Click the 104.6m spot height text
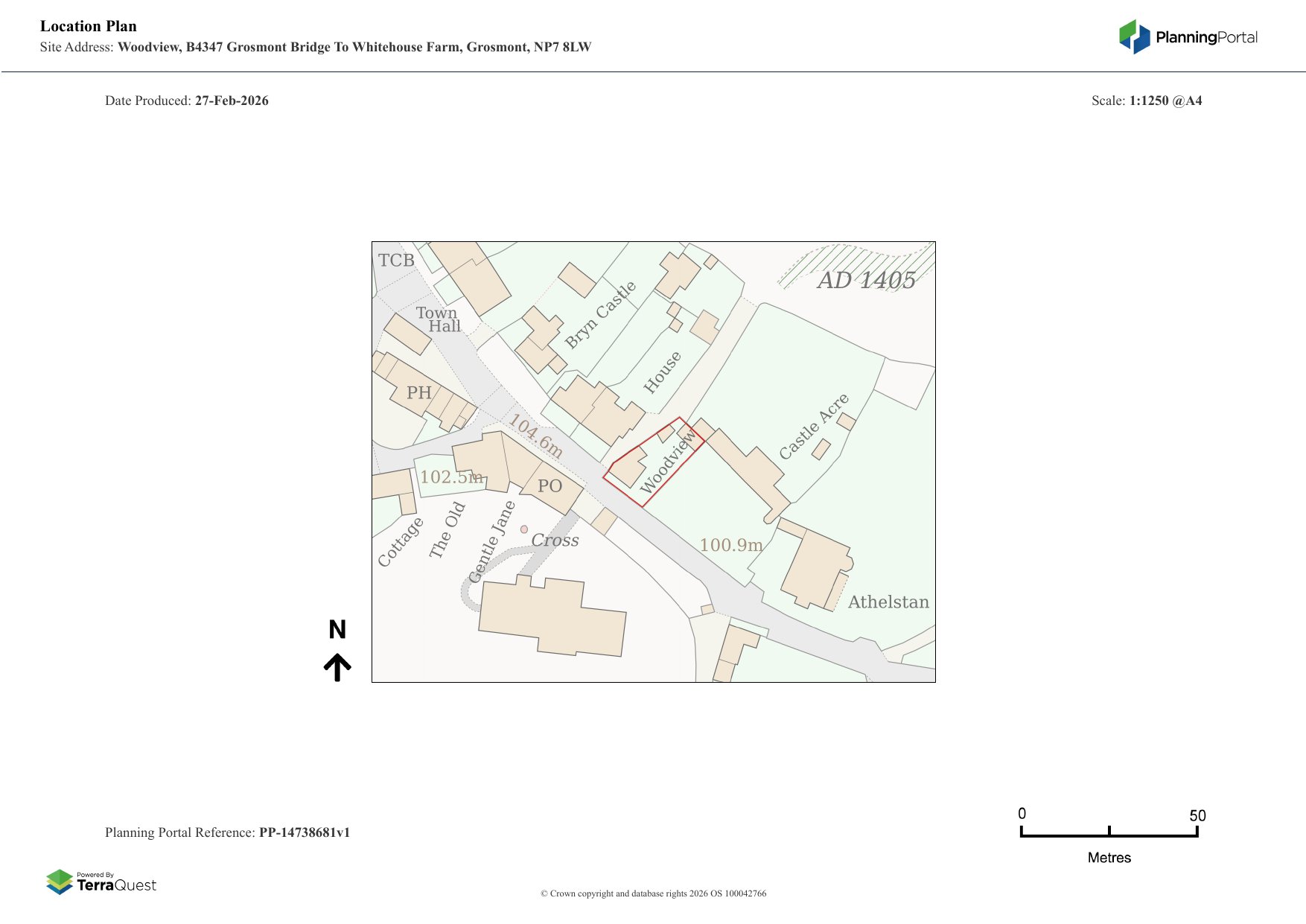 (535, 436)
